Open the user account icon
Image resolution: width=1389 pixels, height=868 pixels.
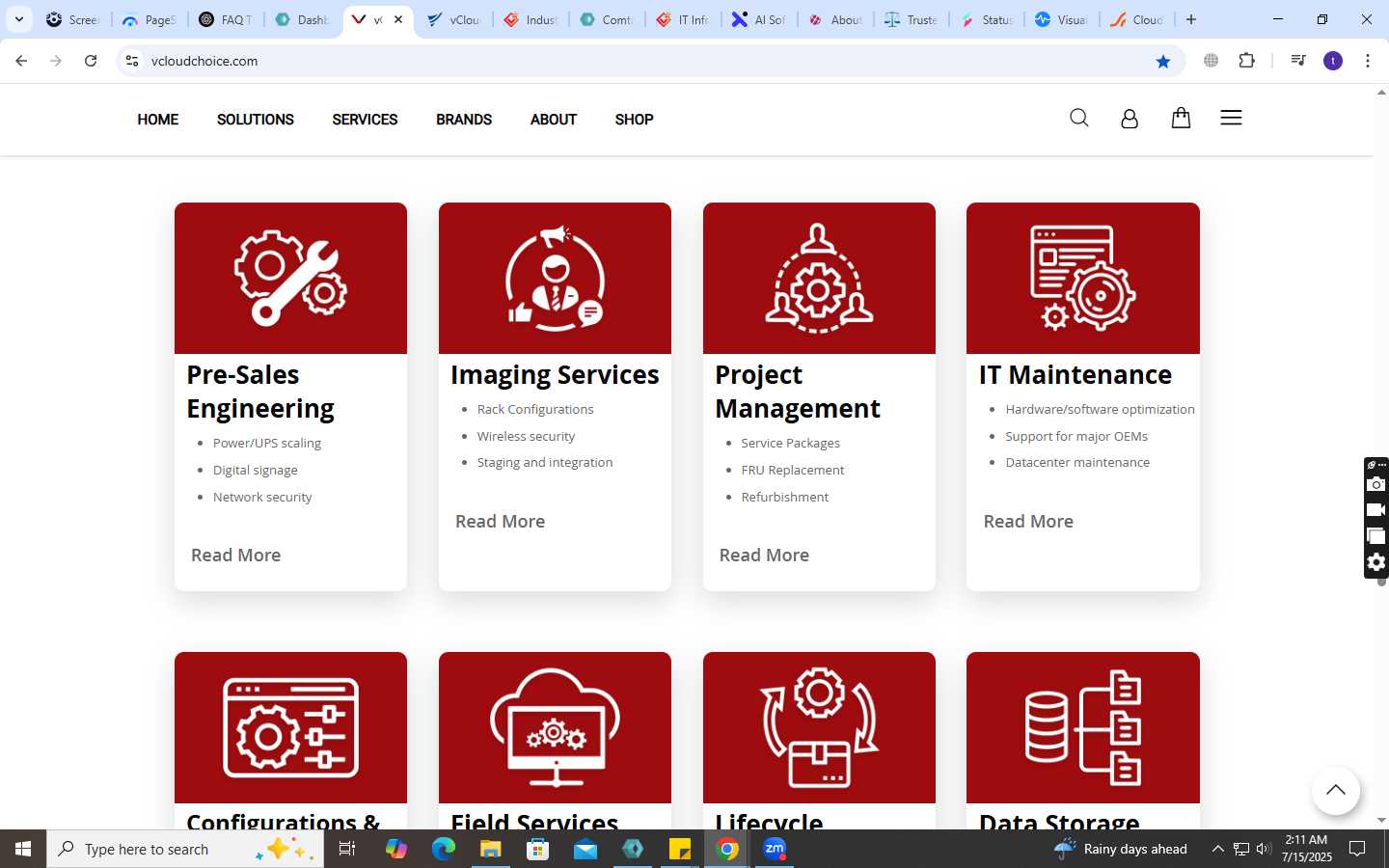point(1130,119)
